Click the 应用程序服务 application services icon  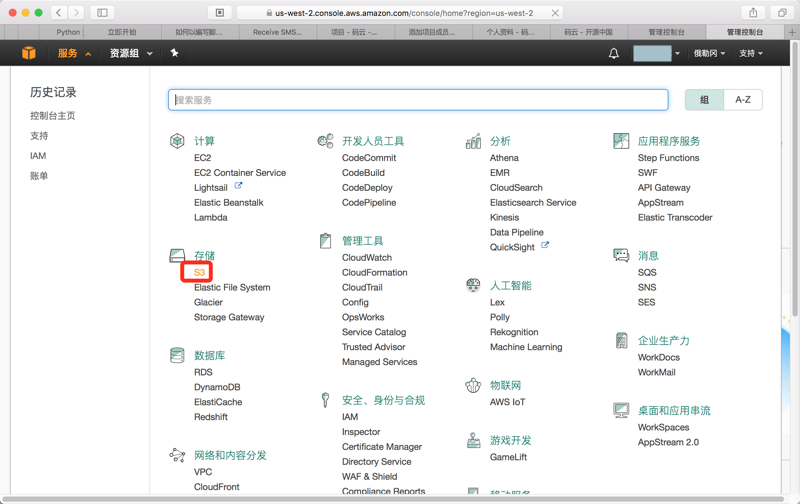621,140
